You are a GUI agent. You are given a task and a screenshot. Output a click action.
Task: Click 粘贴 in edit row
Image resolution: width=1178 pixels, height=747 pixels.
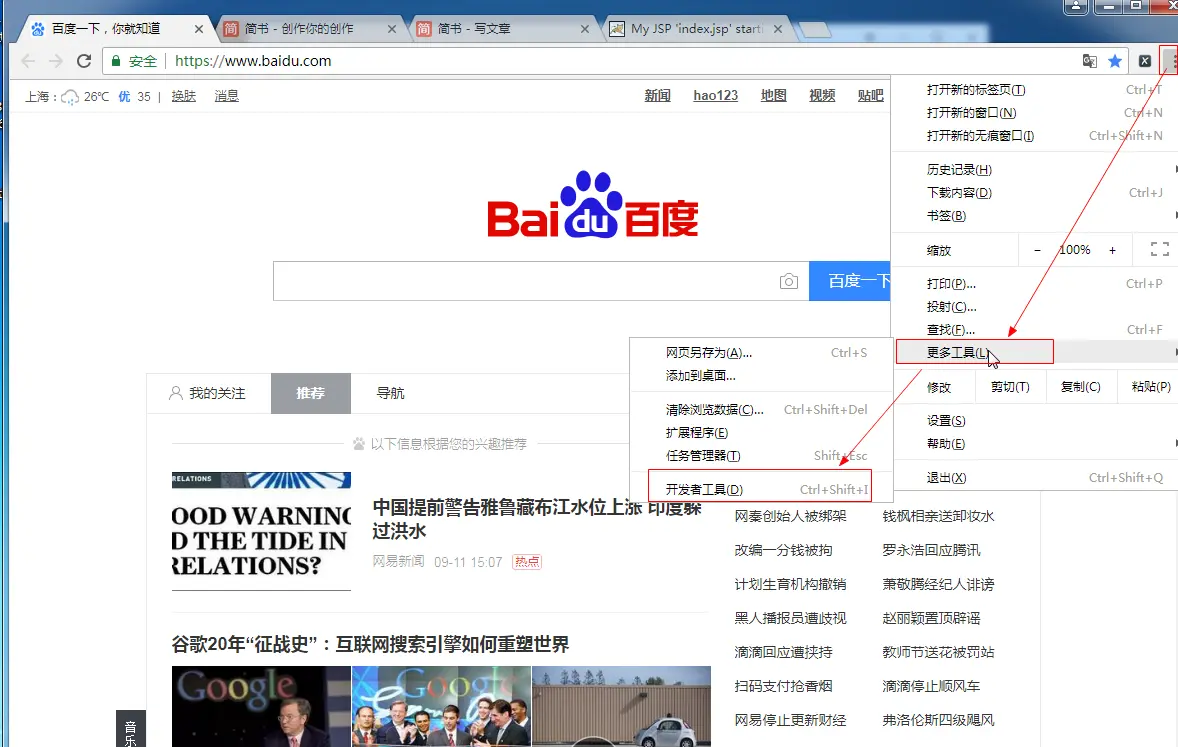pos(1150,387)
